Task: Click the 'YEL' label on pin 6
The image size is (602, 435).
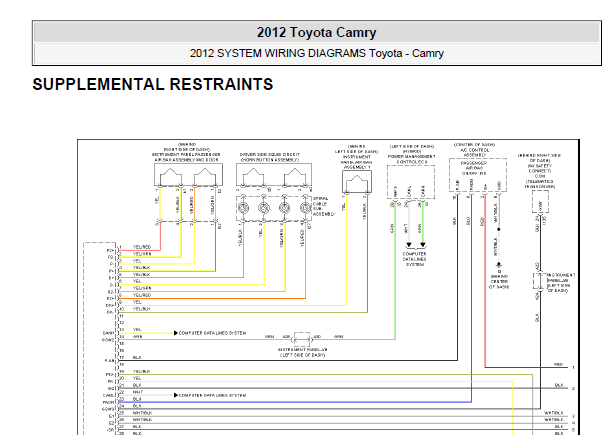Action: 137,281
